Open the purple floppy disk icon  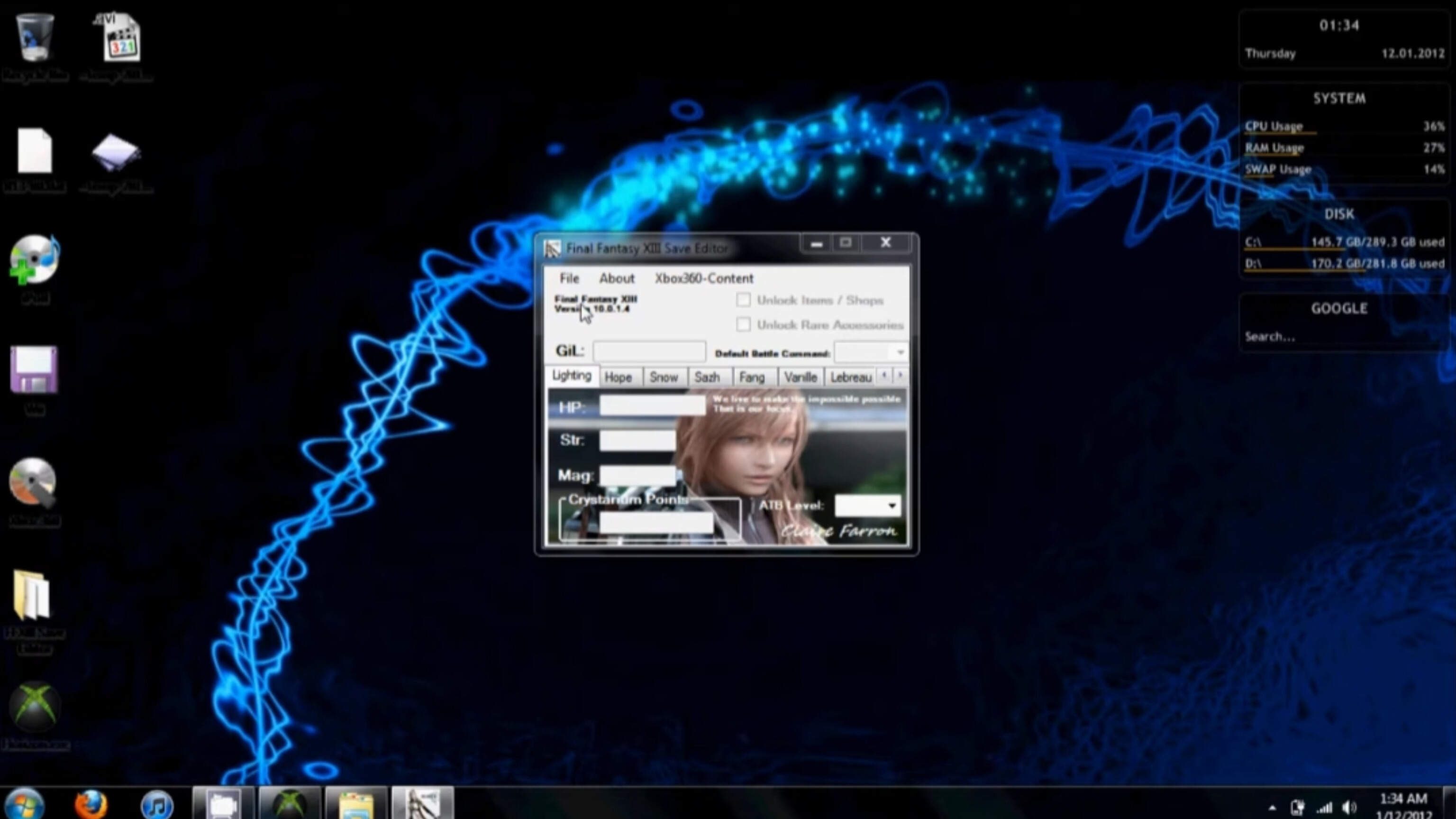(x=34, y=370)
